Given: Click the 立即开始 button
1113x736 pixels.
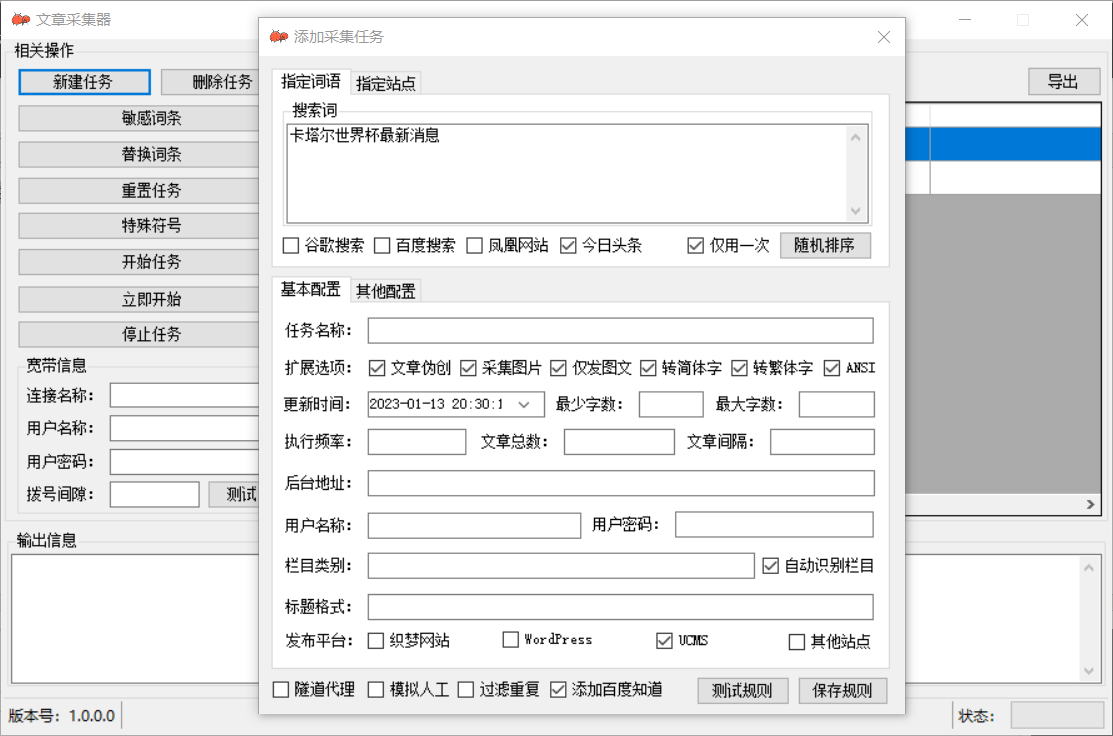Looking at the screenshot, I should (139, 299).
